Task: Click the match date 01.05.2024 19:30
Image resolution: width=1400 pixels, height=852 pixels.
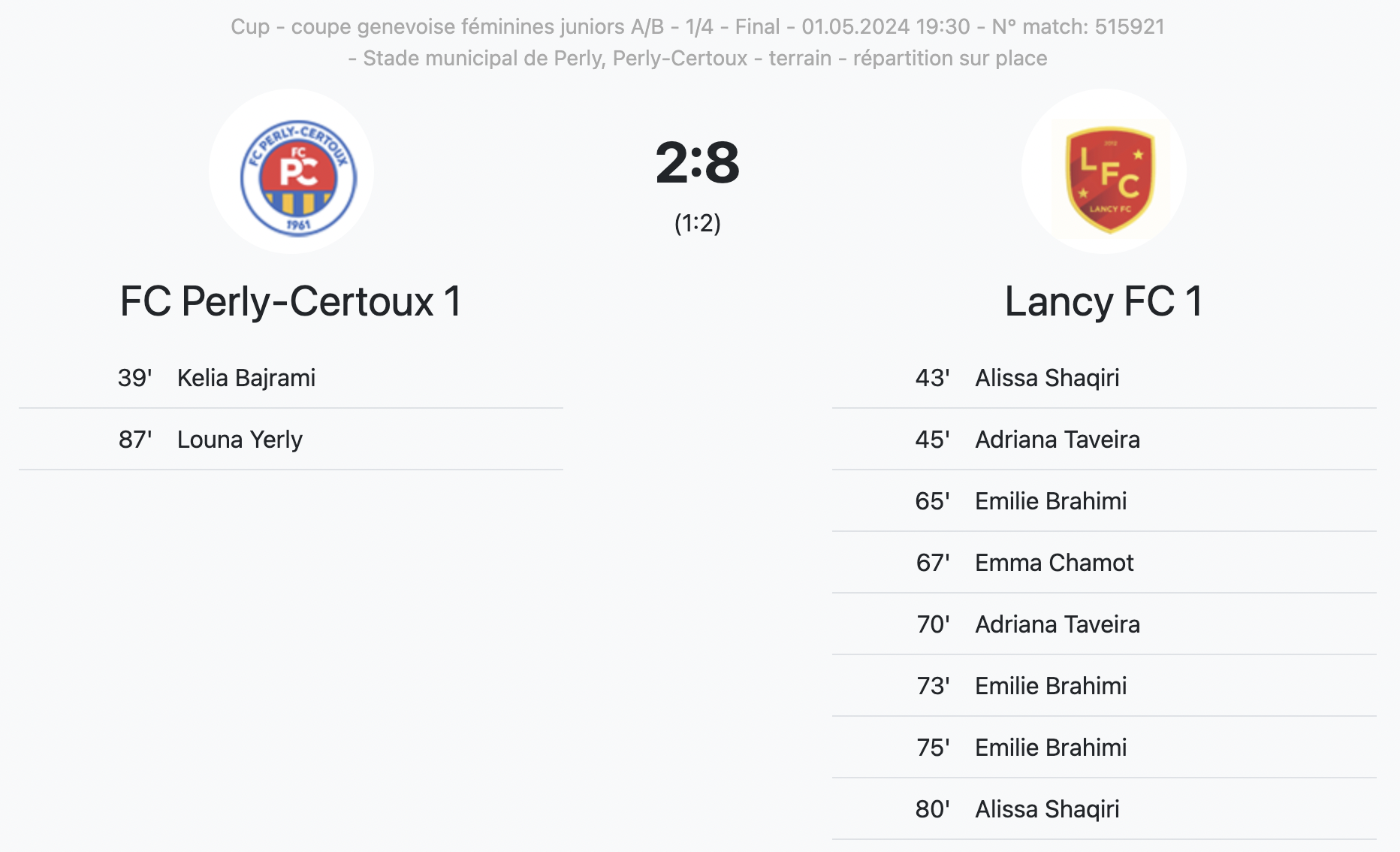Action: pyautogui.click(x=886, y=27)
